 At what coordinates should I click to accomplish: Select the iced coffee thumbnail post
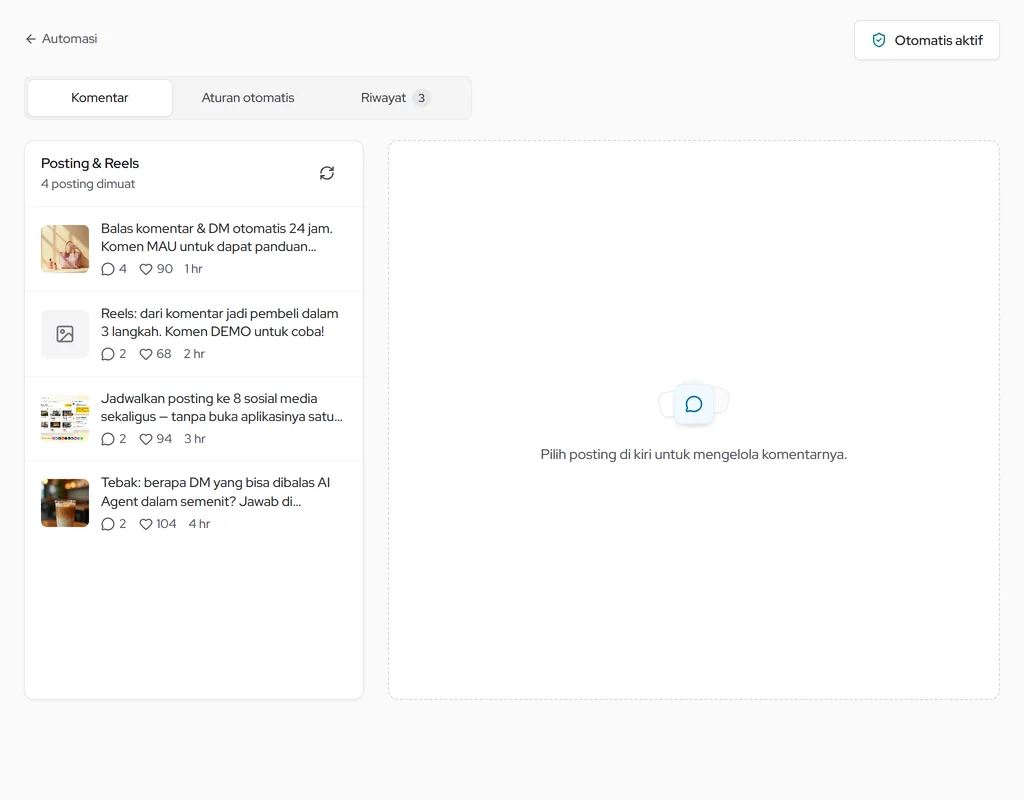coord(65,503)
